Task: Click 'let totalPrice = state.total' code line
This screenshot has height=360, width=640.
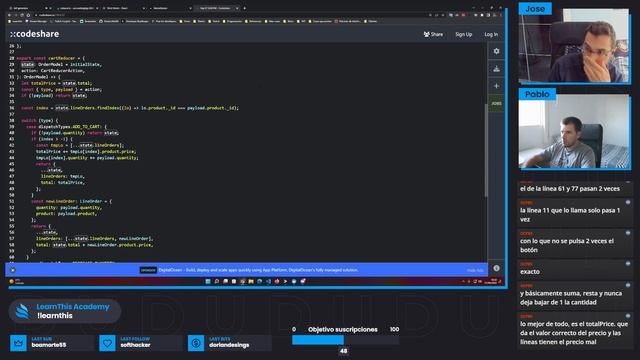Action: (57, 83)
